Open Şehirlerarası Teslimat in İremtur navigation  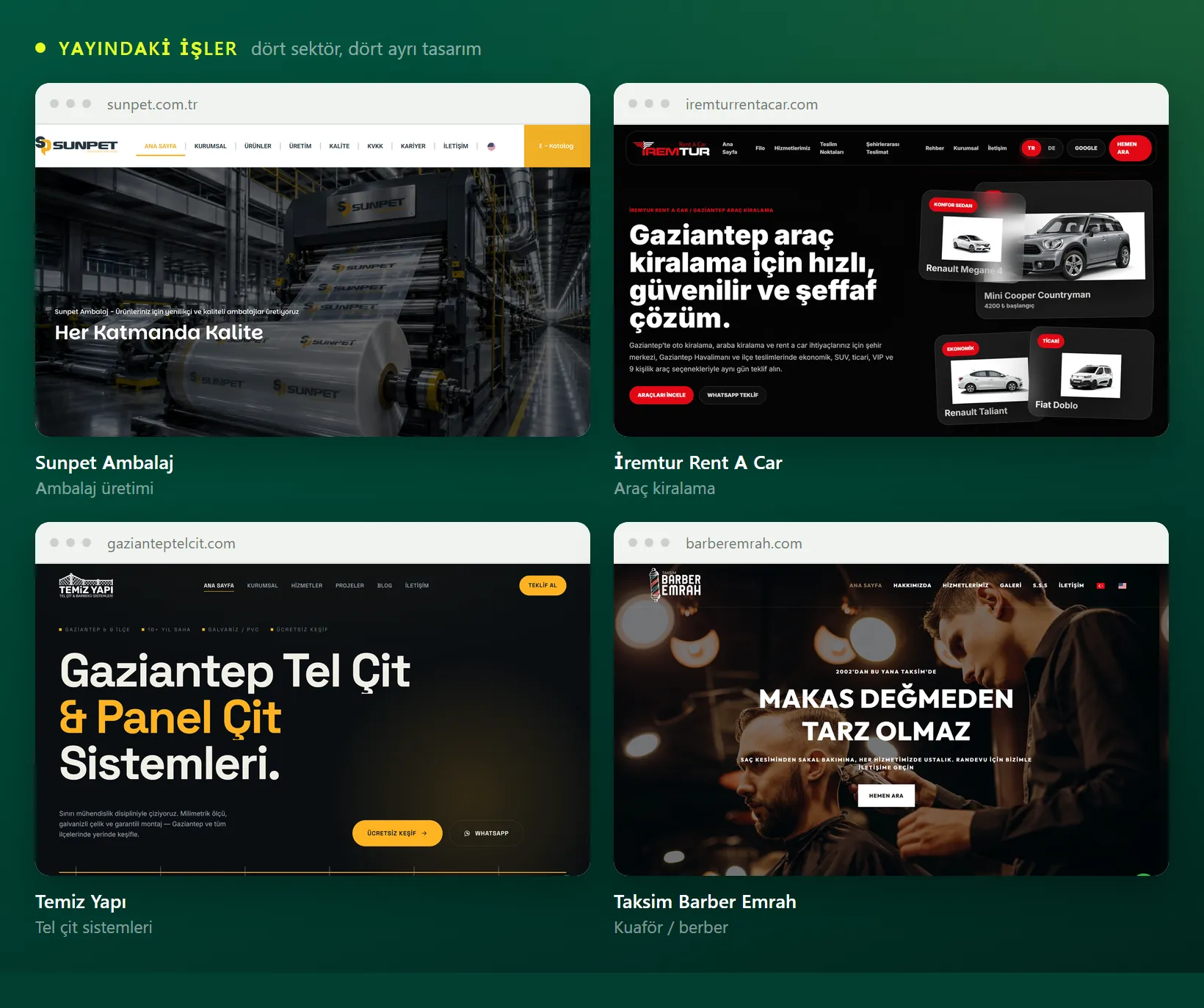tap(882, 148)
